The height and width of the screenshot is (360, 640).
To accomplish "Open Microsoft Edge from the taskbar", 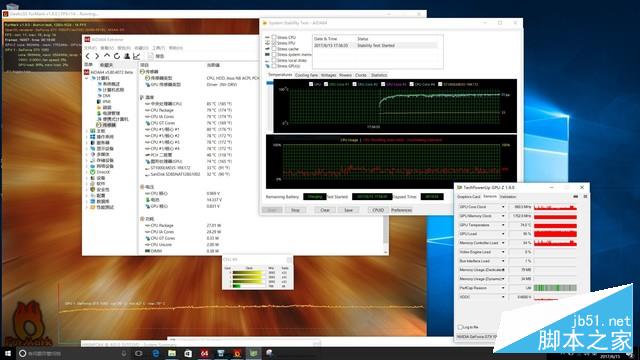I will [x=156, y=353].
